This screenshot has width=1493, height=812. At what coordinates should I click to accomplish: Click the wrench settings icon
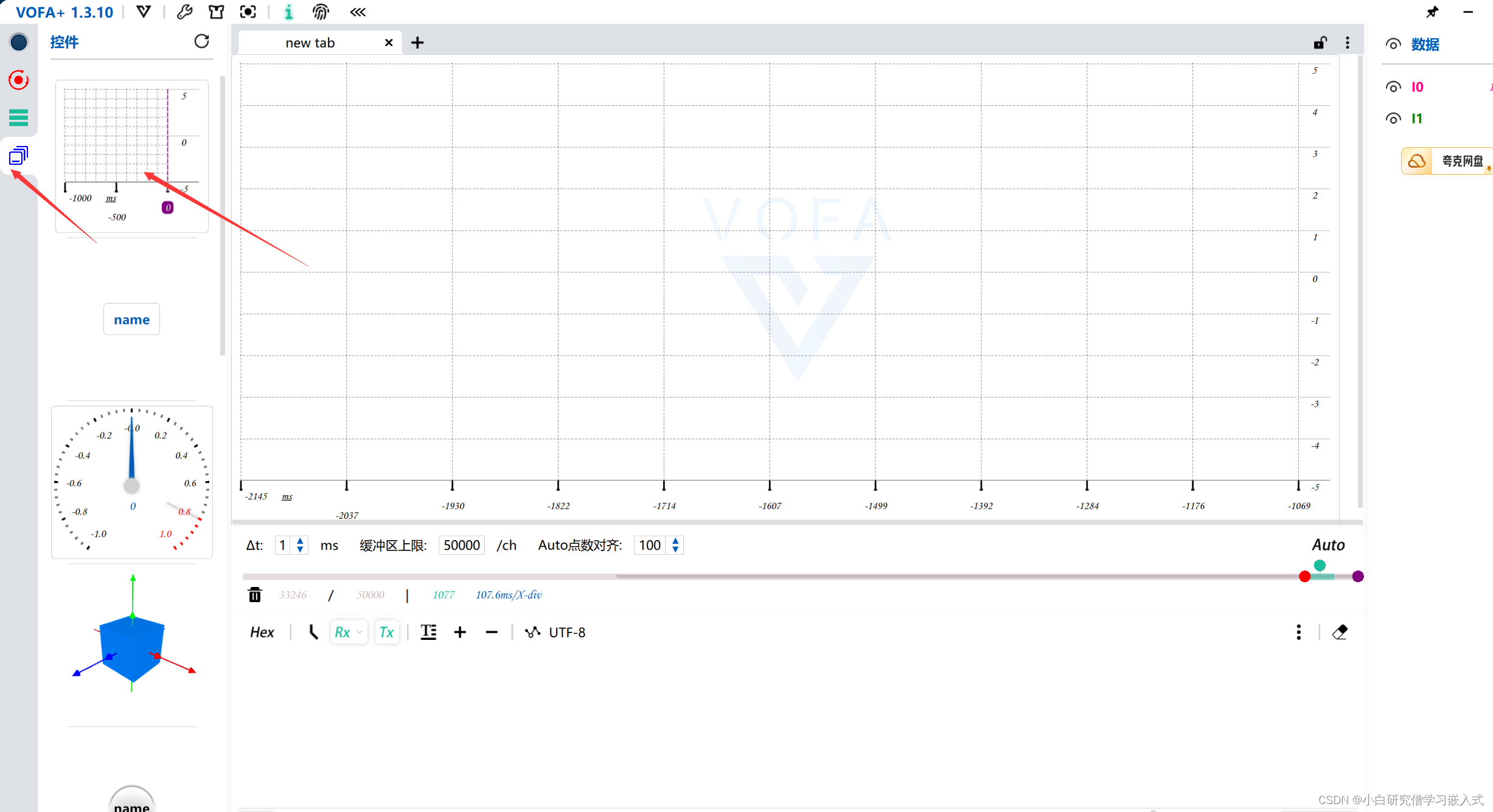coord(184,12)
